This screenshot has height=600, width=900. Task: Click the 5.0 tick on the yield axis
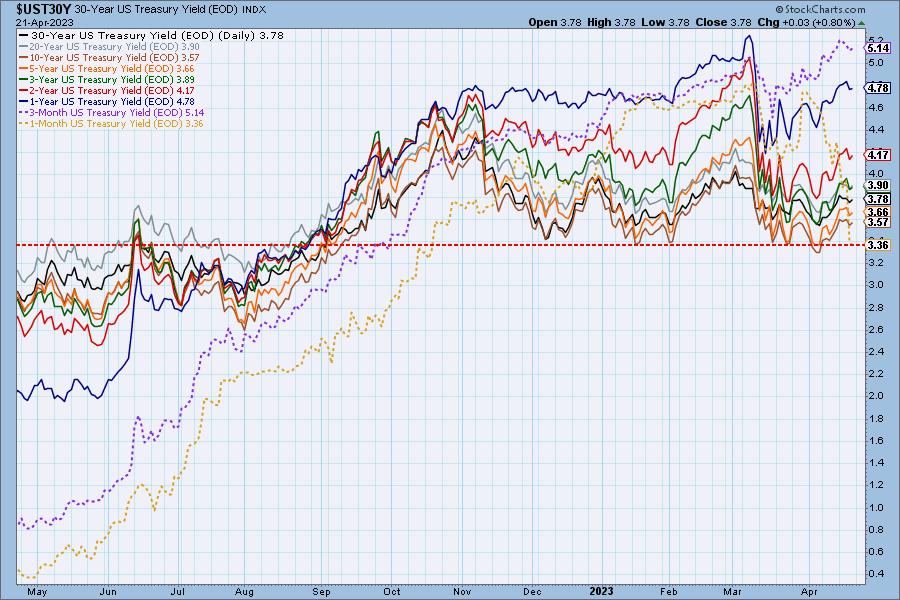pyautogui.click(x=876, y=63)
